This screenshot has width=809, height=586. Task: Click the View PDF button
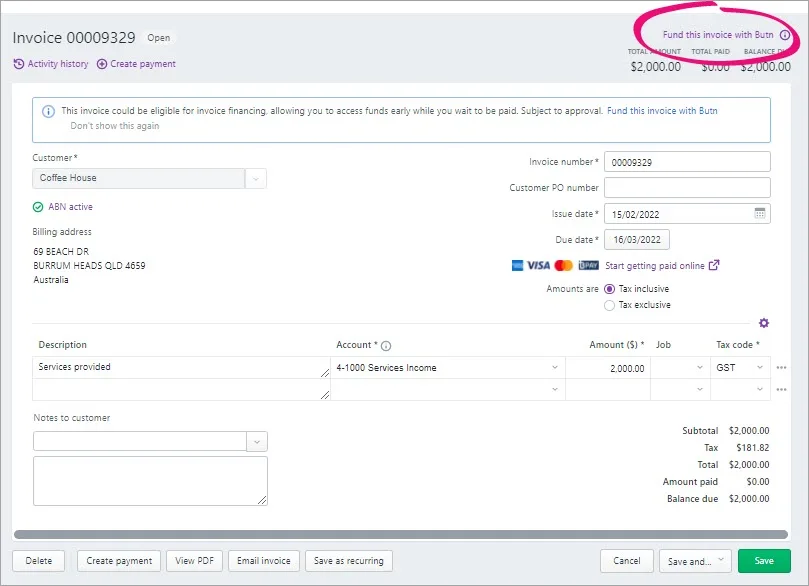click(x=194, y=561)
